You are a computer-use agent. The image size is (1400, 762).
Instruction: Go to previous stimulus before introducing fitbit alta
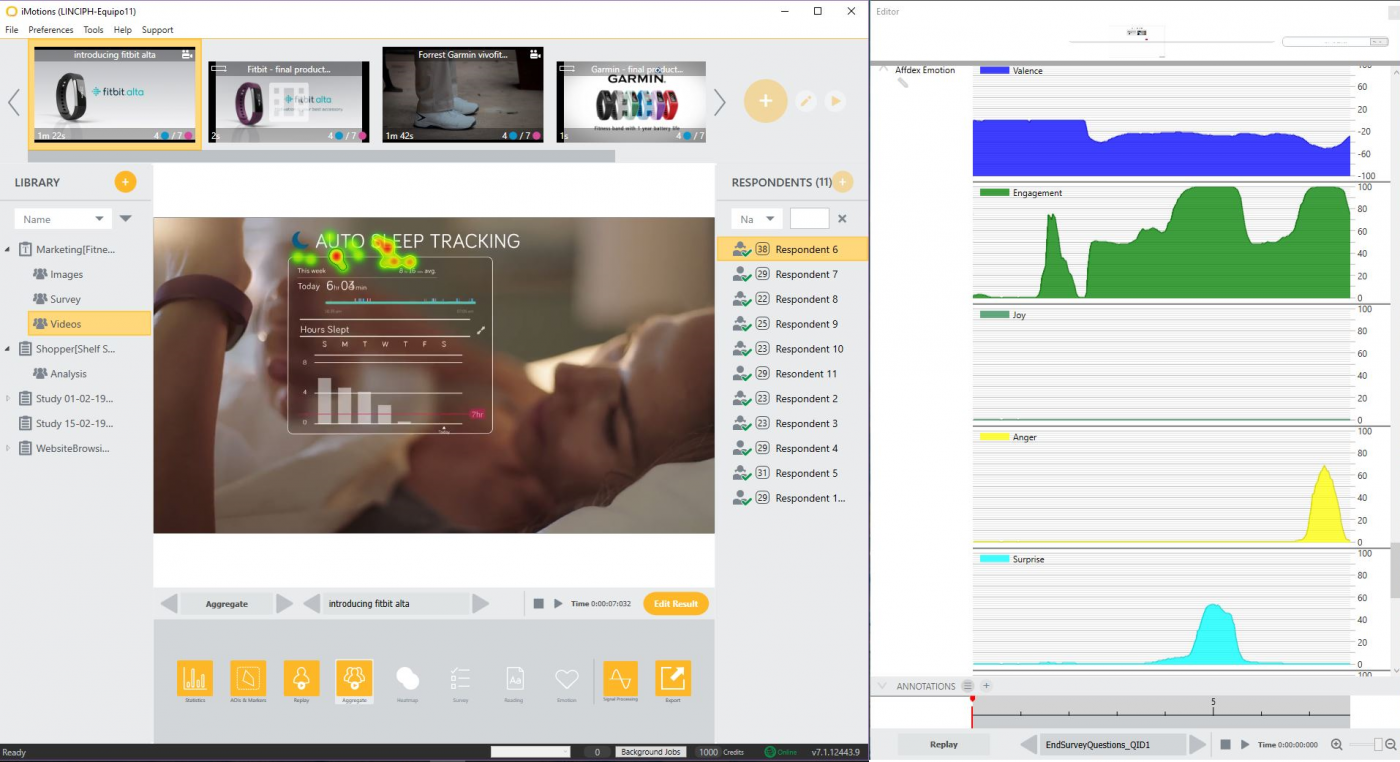312,604
